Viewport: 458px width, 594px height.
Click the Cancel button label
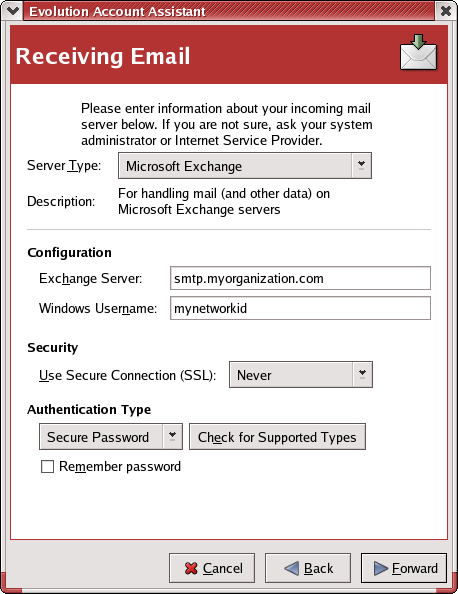pos(223,568)
